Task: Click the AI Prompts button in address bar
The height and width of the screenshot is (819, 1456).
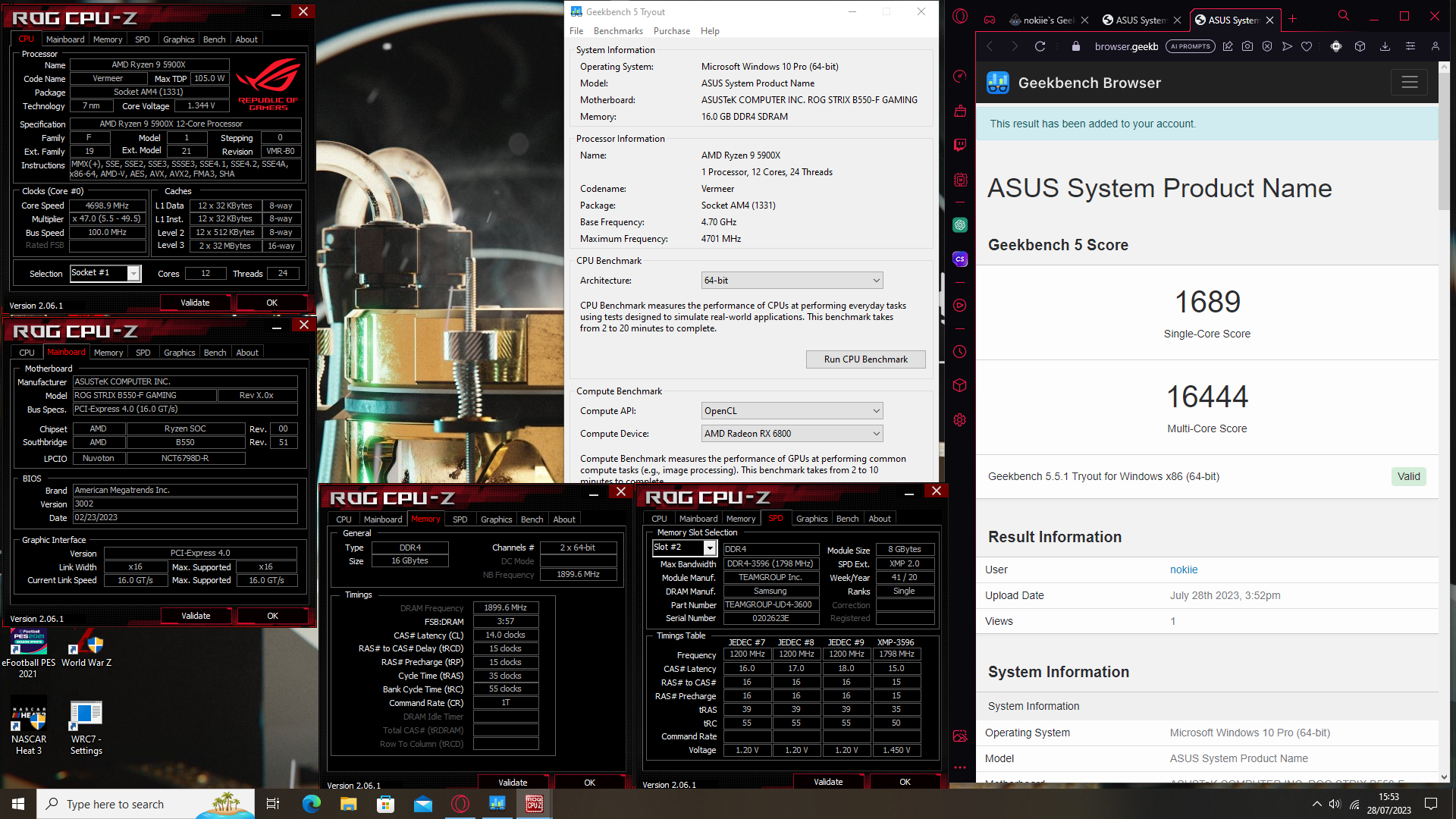Action: [x=1190, y=46]
